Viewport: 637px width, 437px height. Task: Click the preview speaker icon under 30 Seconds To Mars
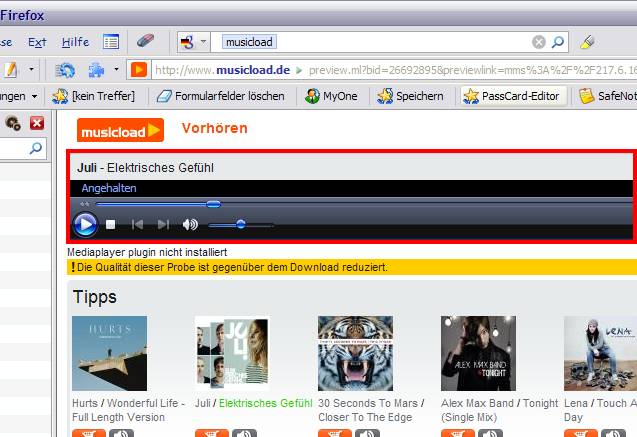[x=368, y=433]
